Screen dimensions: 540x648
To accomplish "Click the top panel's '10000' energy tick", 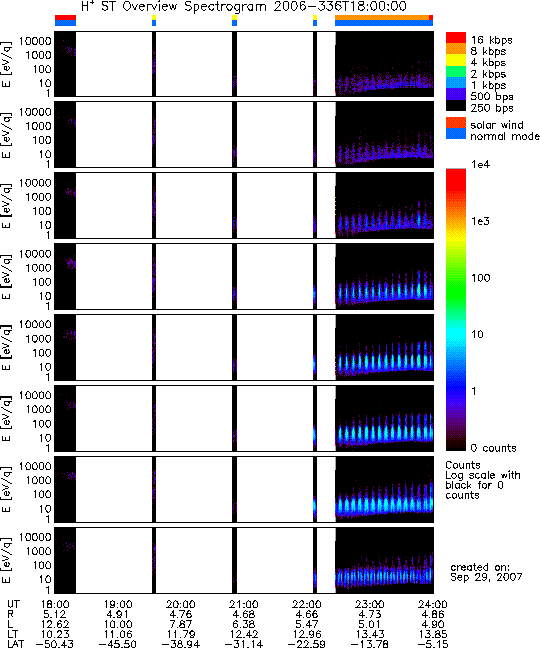I will (35, 41).
